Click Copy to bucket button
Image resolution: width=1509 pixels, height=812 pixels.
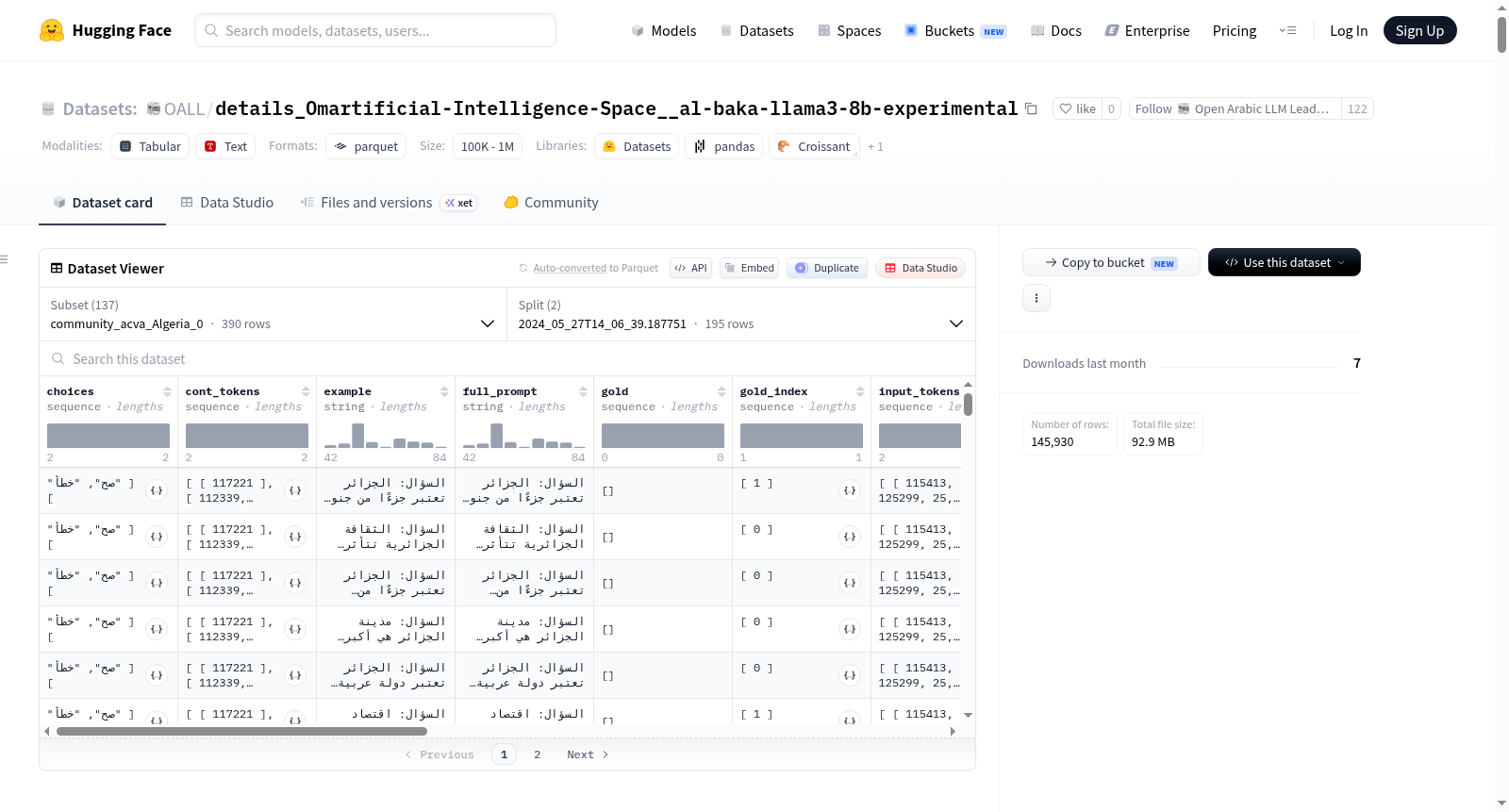pyautogui.click(x=1111, y=262)
